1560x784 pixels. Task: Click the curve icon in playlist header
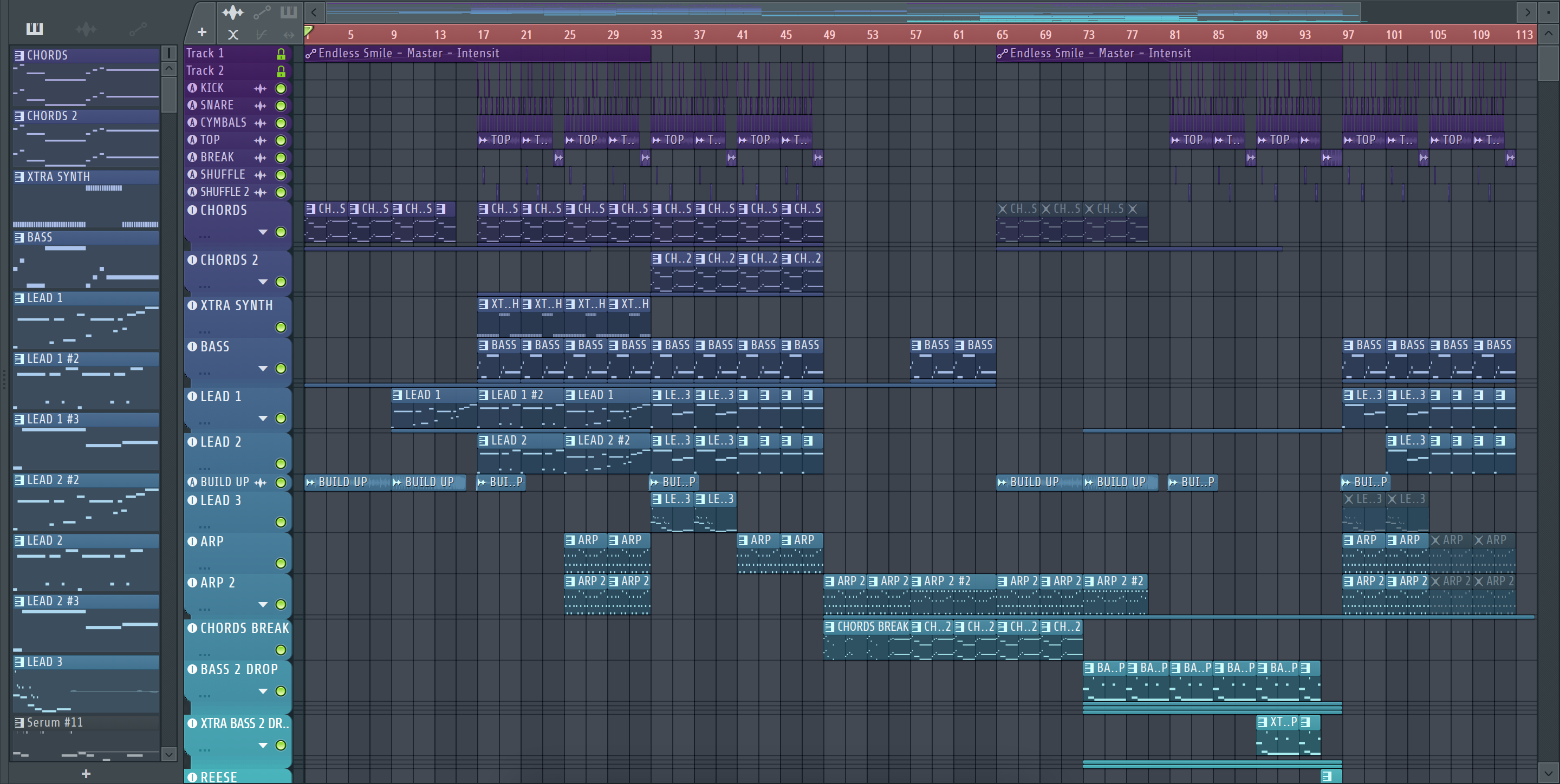coord(261,35)
